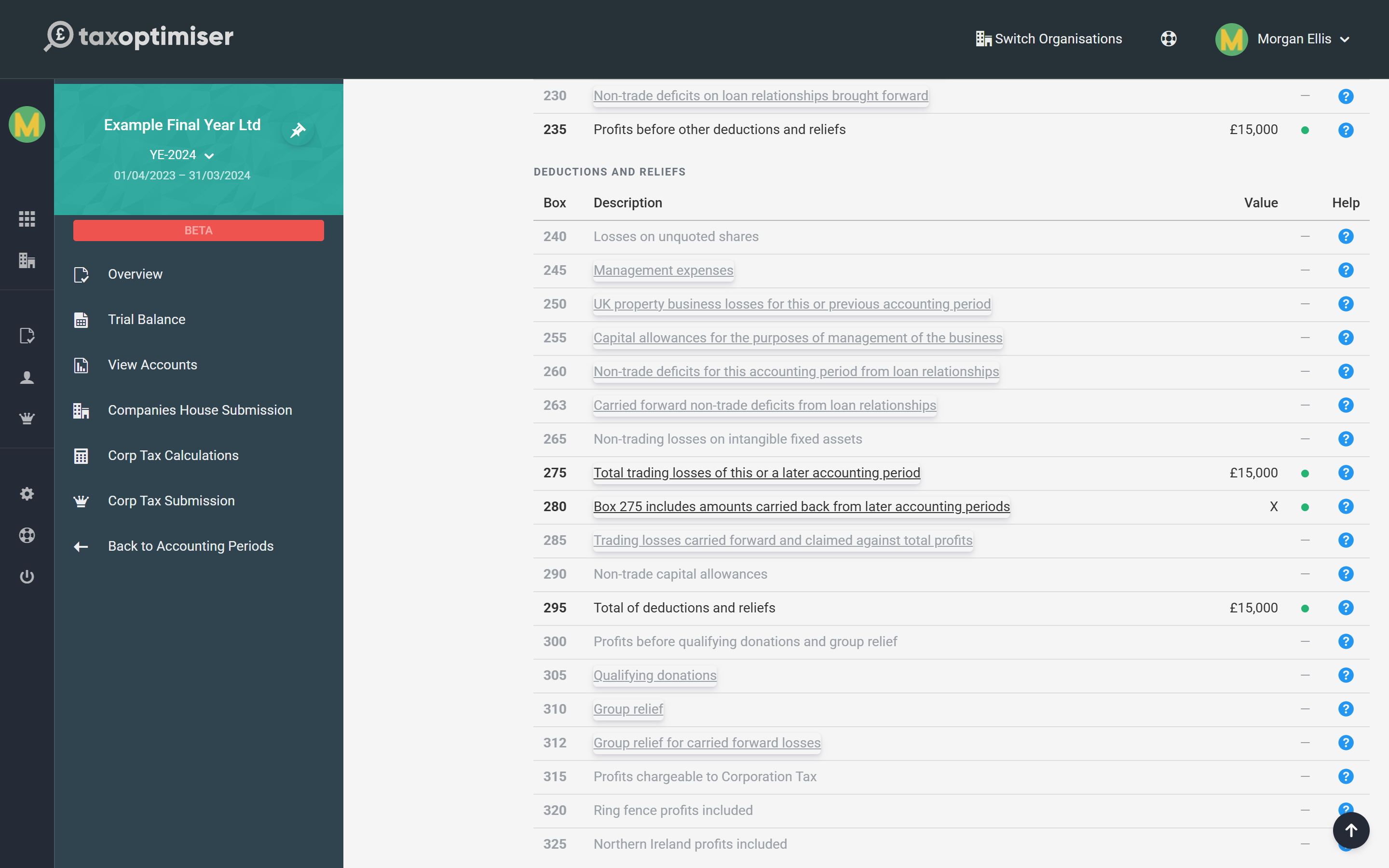Click the green status dot for box 295
Viewport: 1389px width, 868px height.
point(1305,609)
